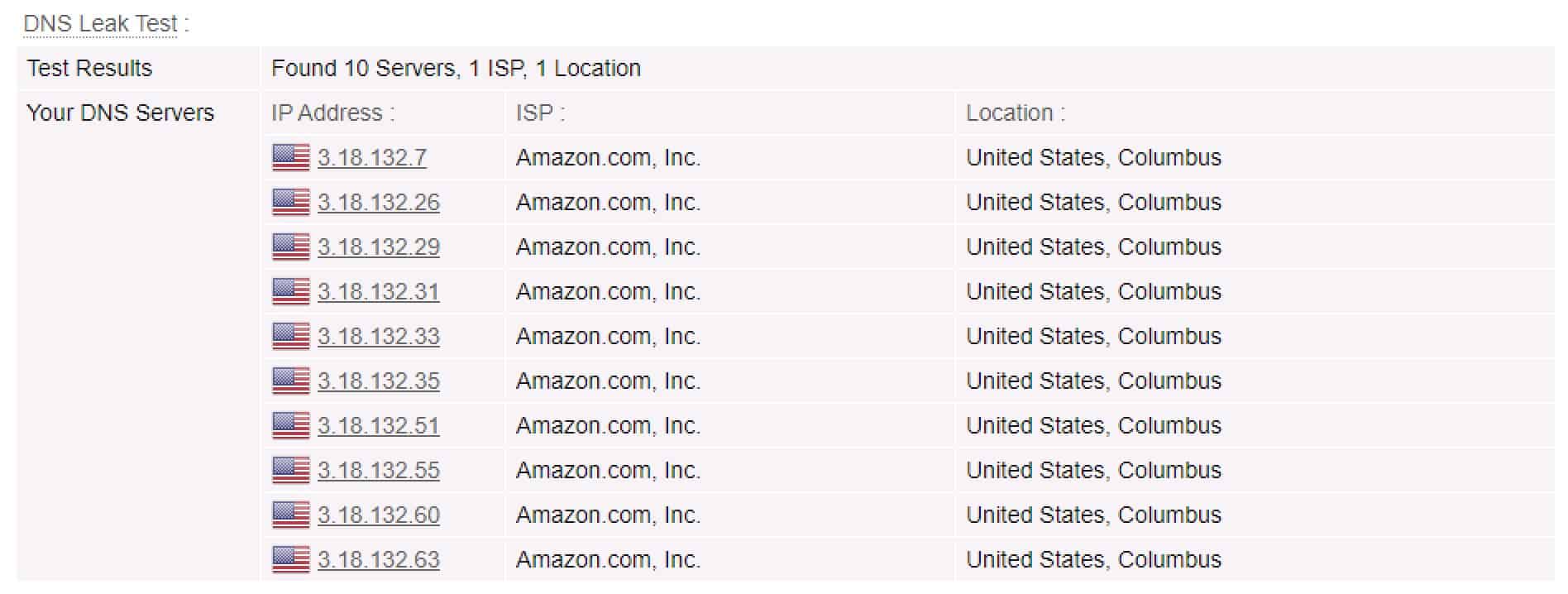Click the US flag beside 3.18.132.7

click(x=291, y=157)
